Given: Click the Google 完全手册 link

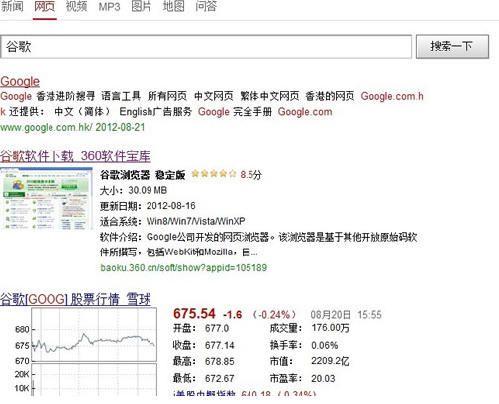Looking at the screenshot, I should [235, 112].
